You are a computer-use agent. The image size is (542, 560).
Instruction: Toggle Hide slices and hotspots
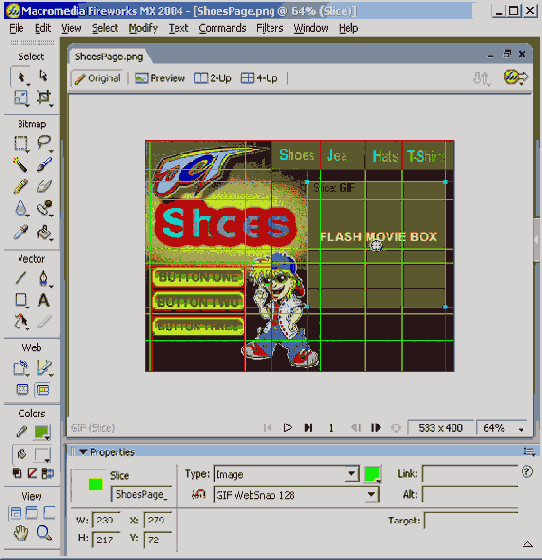[x=22, y=389]
